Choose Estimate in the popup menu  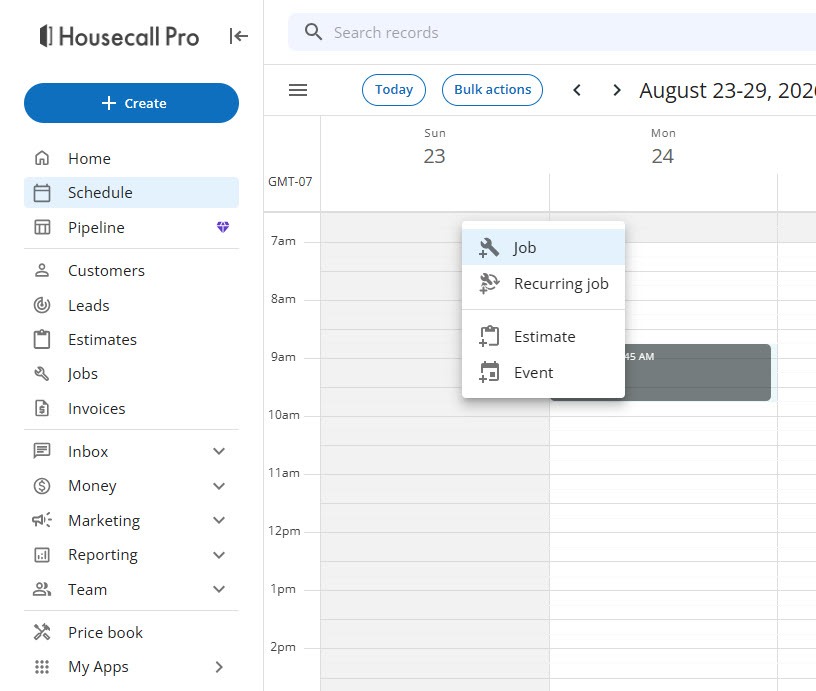coord(543,336)
